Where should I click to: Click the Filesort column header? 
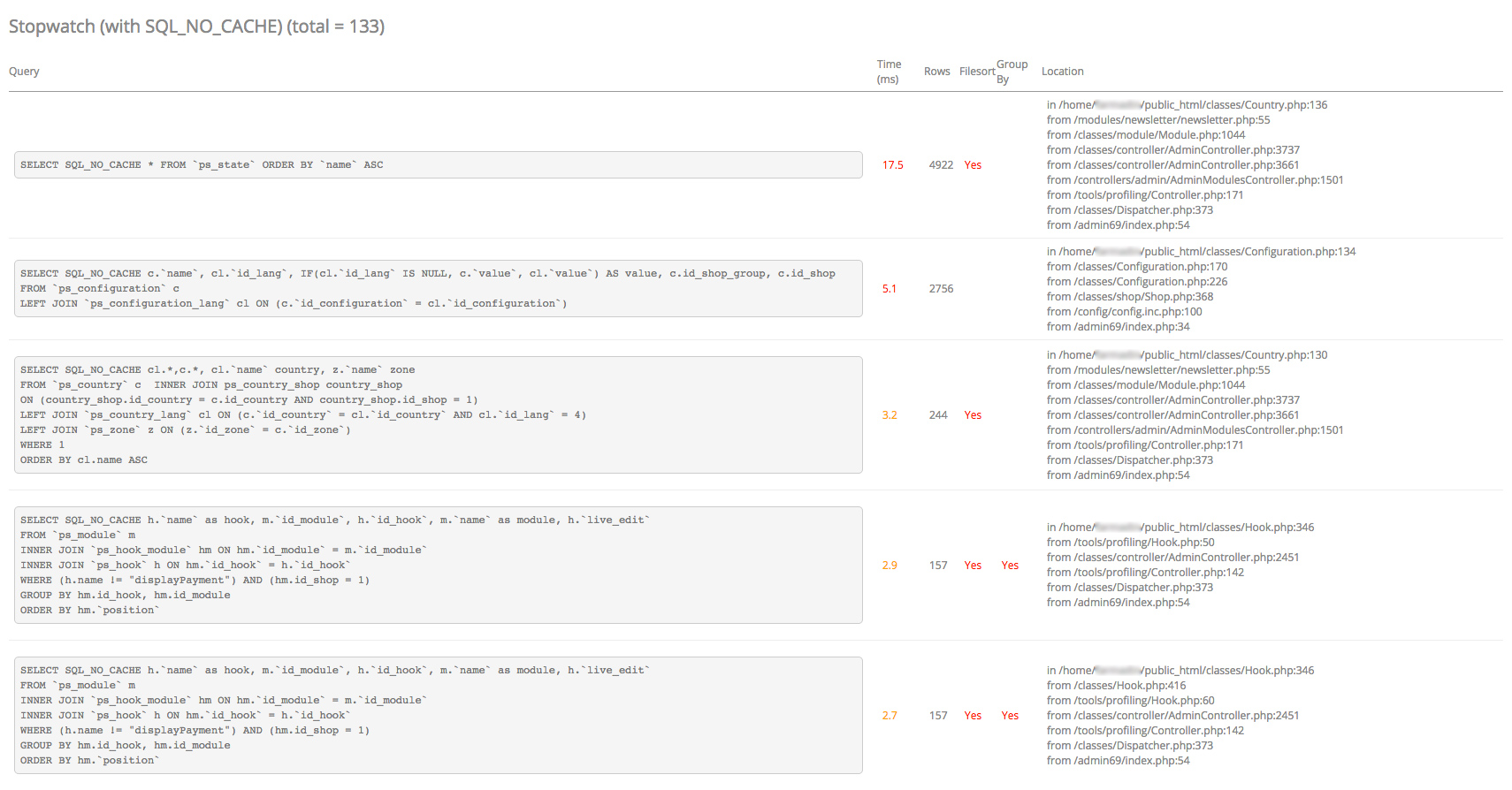(x=977, y=72)
